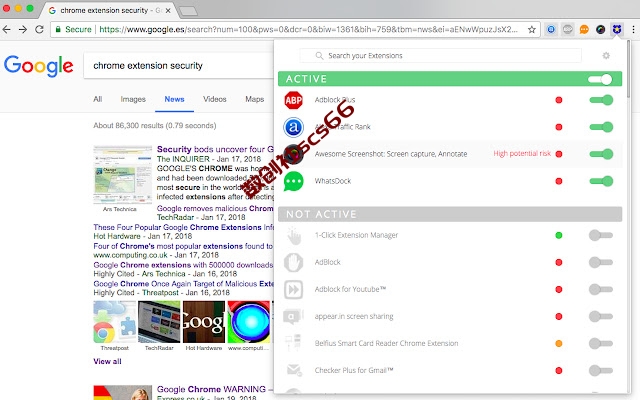Open the Maps search tab
The image size is (640, 400).
(255, 99)
